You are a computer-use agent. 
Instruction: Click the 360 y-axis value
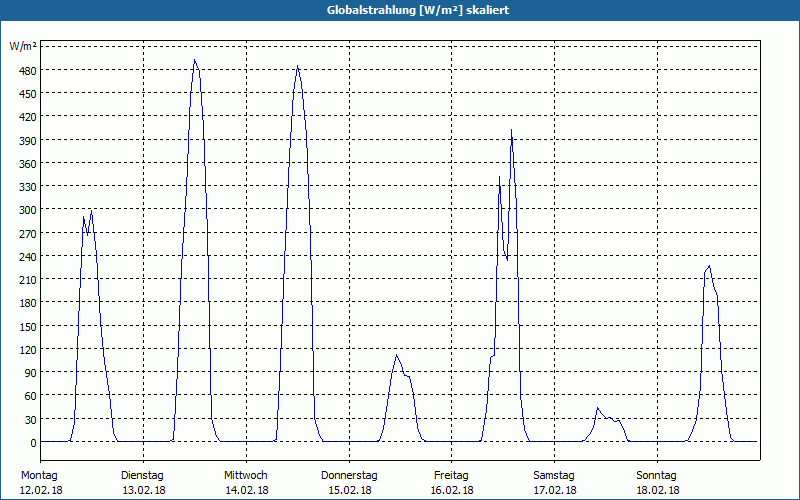pos(27,164)
